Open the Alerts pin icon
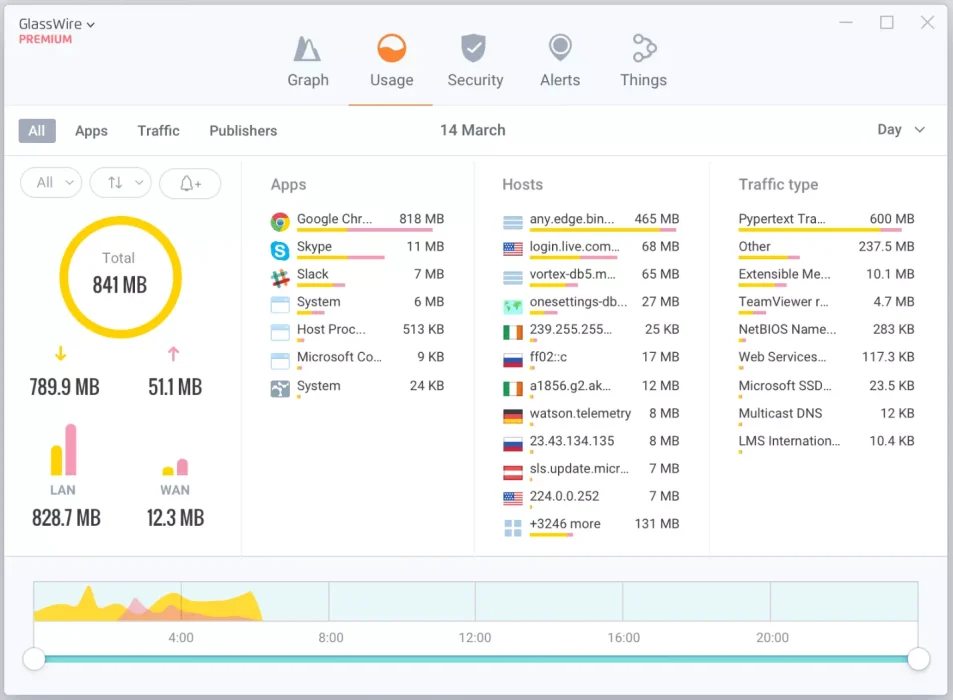The image size is (953, 700). (x=560, y=47)
